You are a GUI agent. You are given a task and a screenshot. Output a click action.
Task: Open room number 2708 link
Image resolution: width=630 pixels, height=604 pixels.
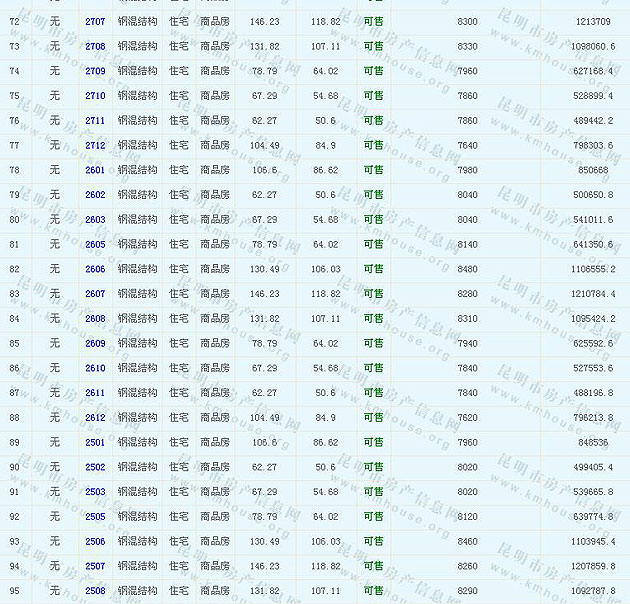point(95,47)
